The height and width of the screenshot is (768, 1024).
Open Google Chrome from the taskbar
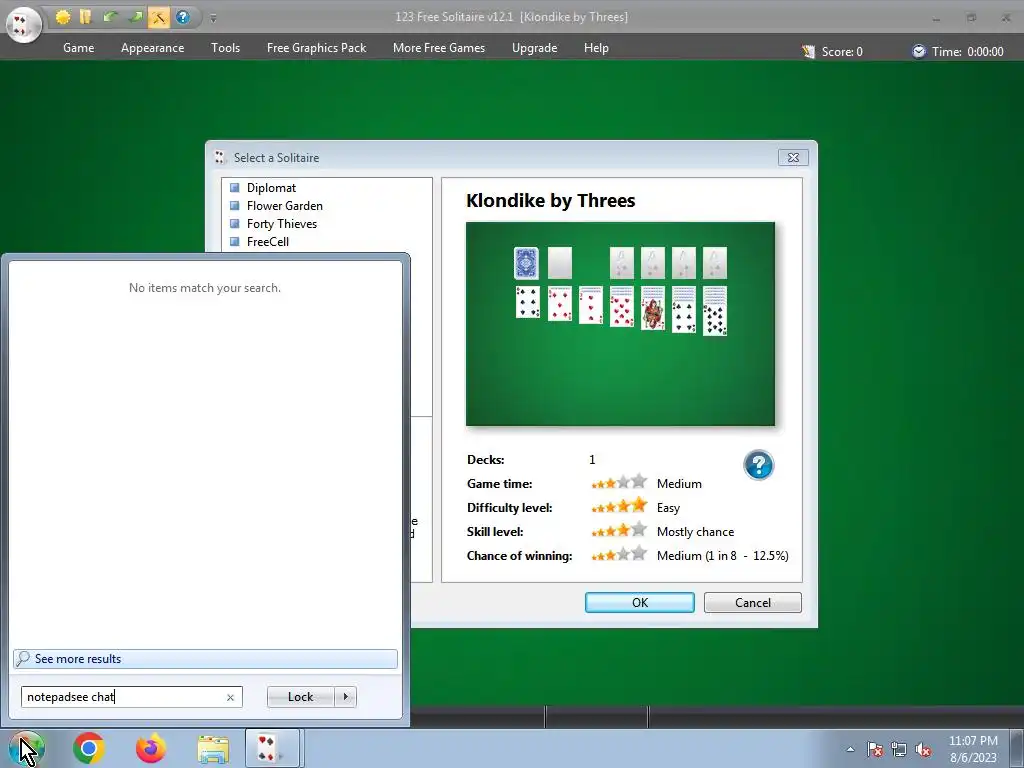[89, 748]
